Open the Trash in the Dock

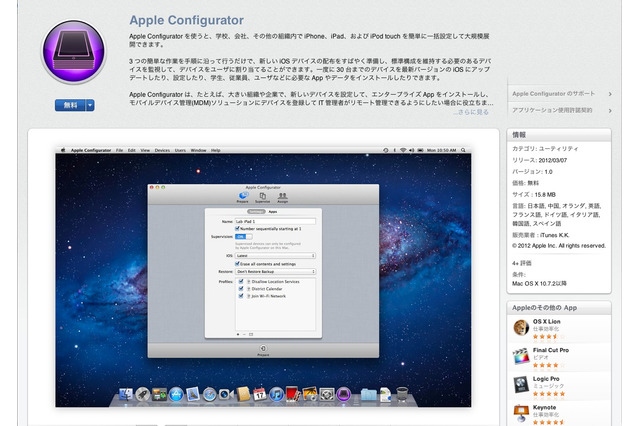coord(402,394)
